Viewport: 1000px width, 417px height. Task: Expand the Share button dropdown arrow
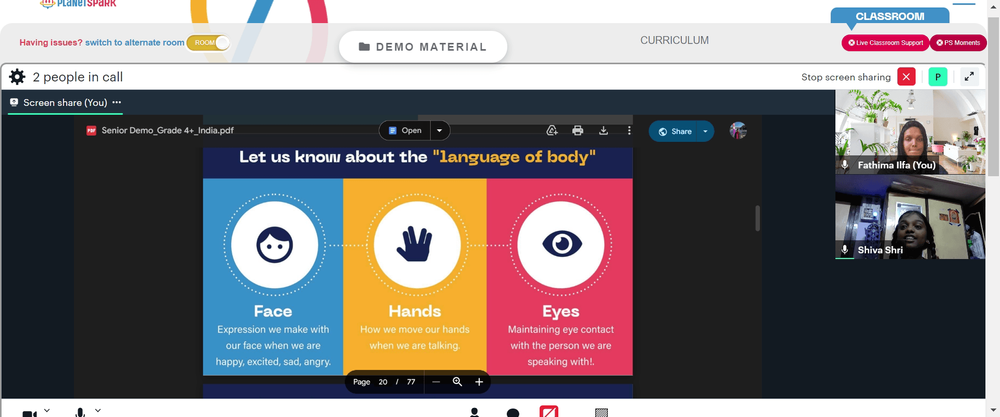[705, 131]
